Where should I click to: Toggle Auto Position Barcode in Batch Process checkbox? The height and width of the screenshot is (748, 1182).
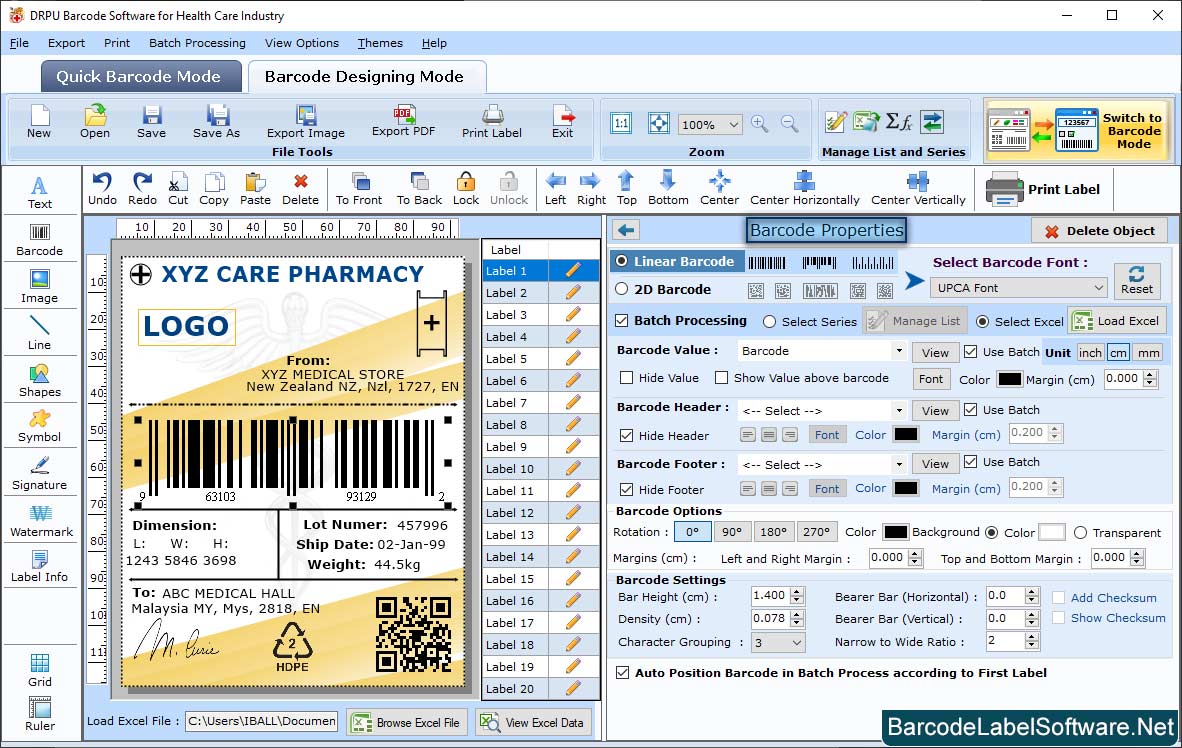coord(622,673)
